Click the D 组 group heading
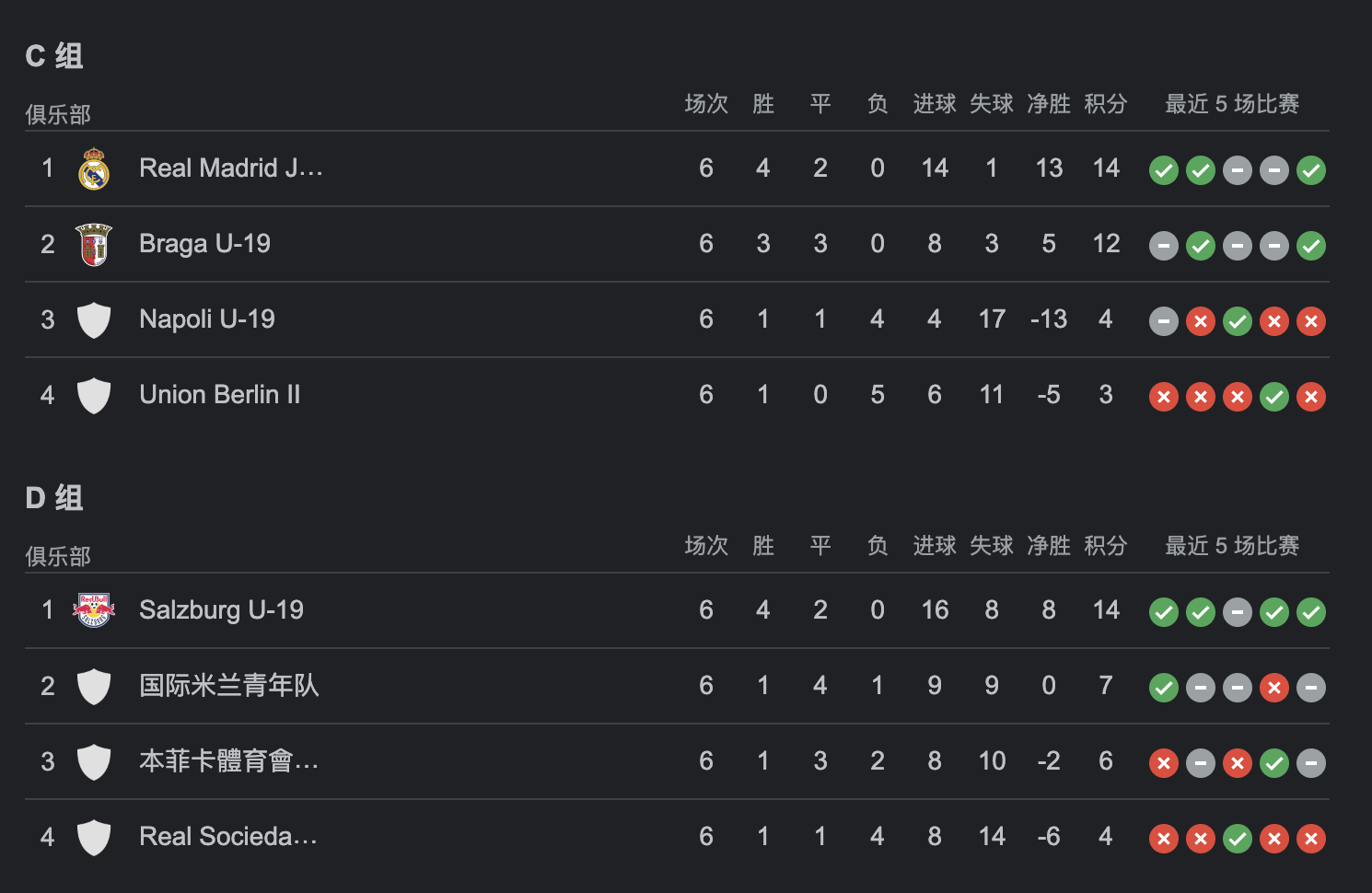1372x893 pixels. coord(54,498)
